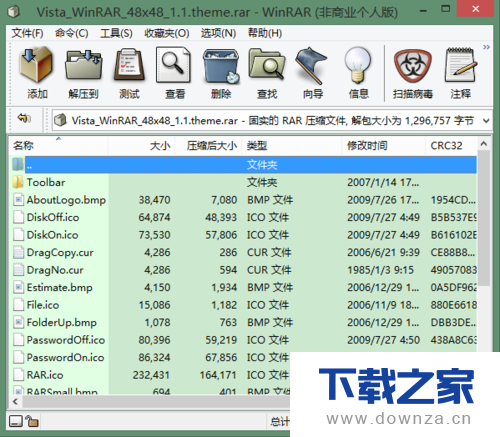Select the PasswordOff.ico file name

(66, 340)
